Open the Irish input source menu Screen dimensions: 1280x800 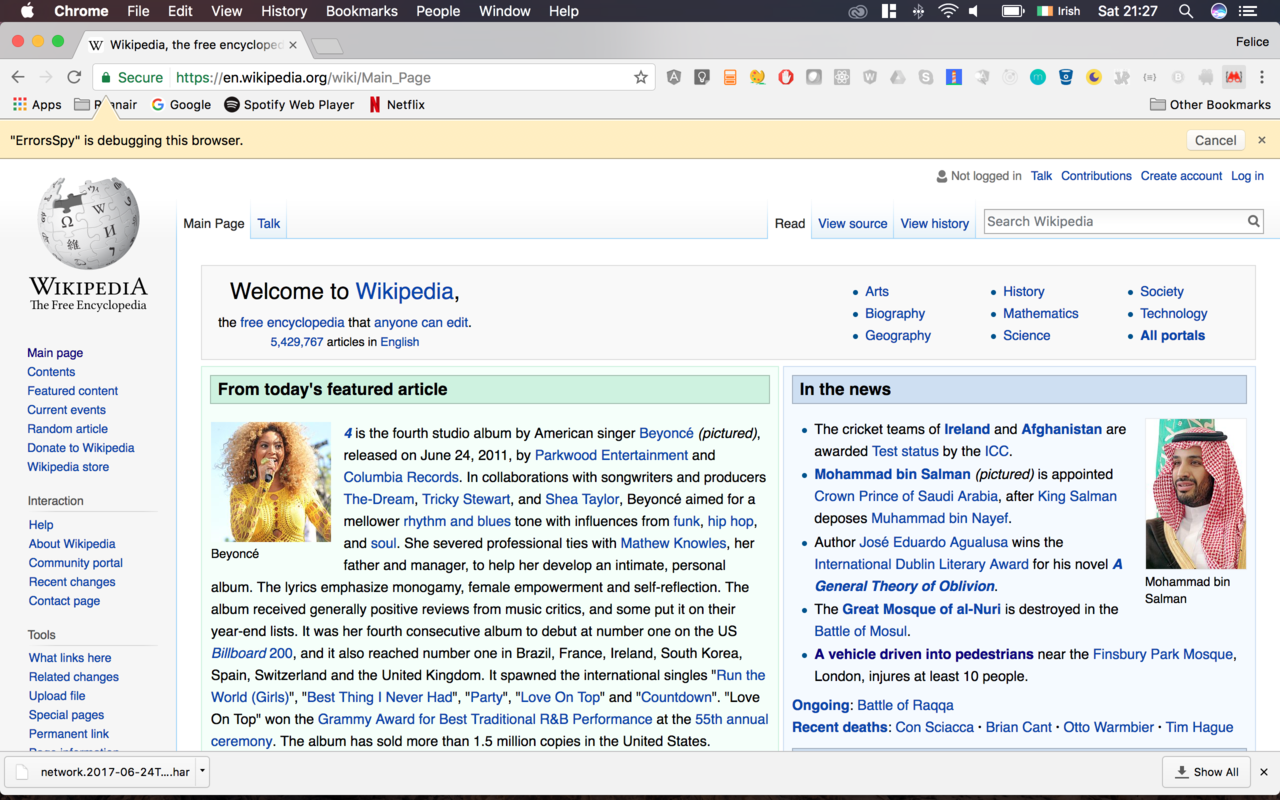[x=1058, y=11]
